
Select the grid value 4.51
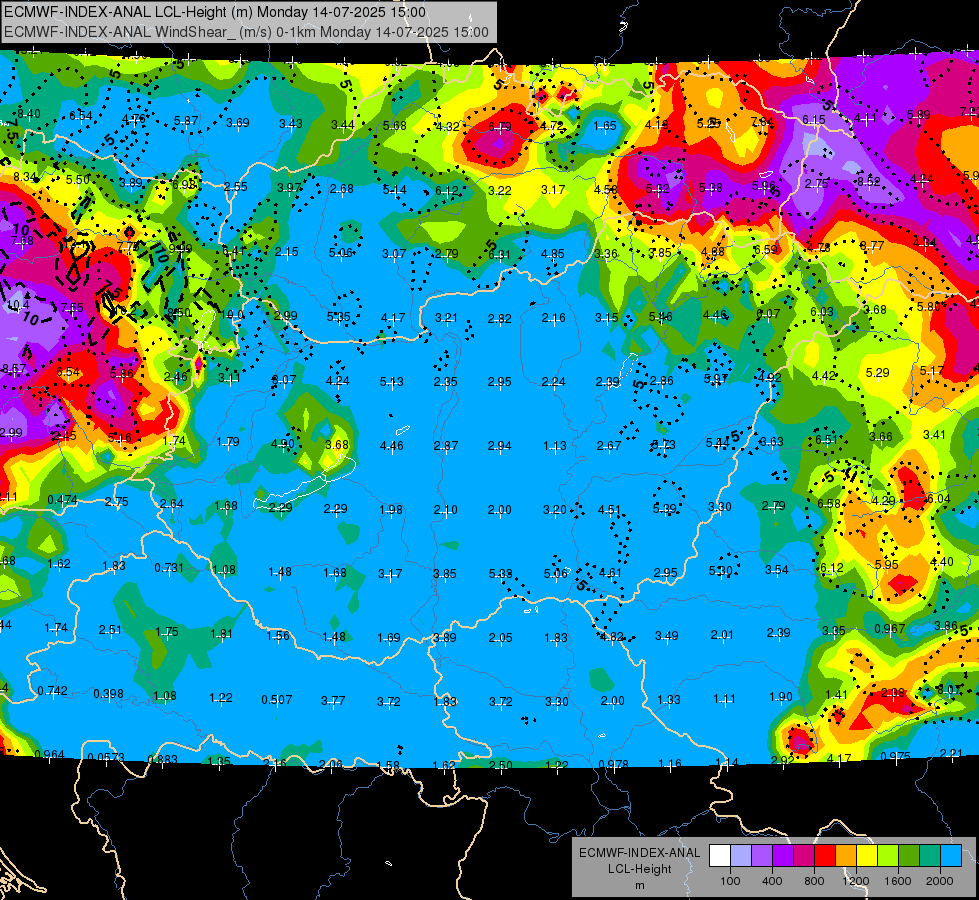point(609,510)
